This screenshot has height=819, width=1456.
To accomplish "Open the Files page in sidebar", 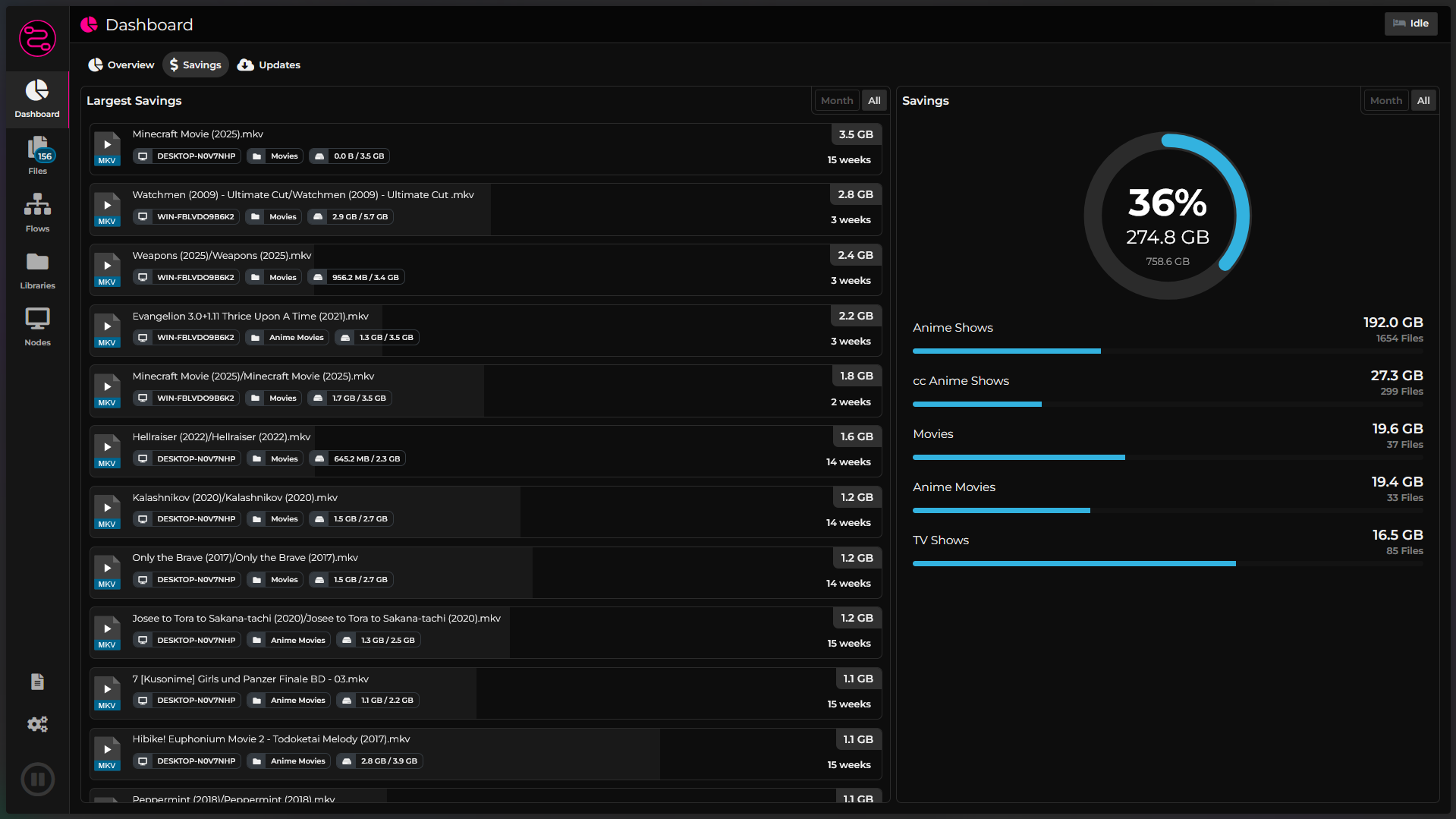I will point(37,156).
